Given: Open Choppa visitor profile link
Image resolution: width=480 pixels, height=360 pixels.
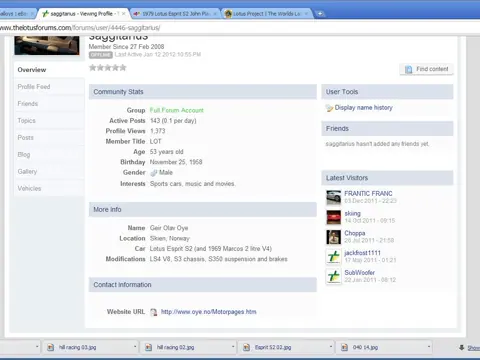Looking at the screenshot, I should tap(355, 233).
